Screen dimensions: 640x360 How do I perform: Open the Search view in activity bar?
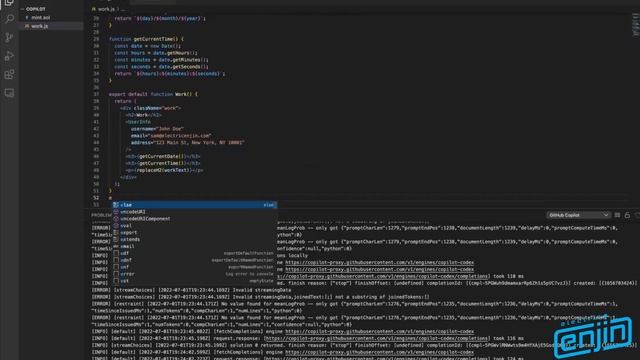tap(9, 19)
